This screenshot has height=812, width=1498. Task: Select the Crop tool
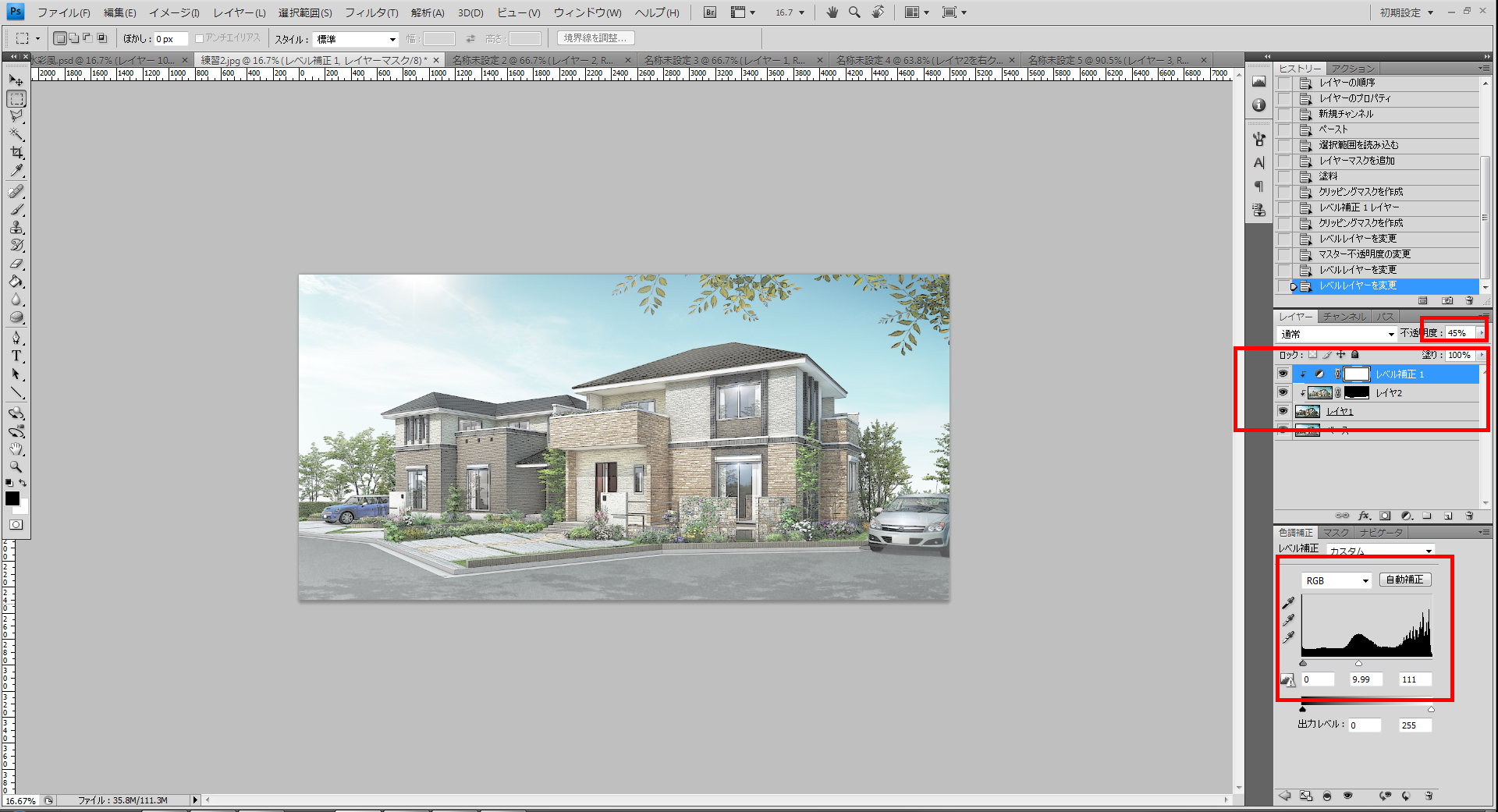tap(16, 152)
